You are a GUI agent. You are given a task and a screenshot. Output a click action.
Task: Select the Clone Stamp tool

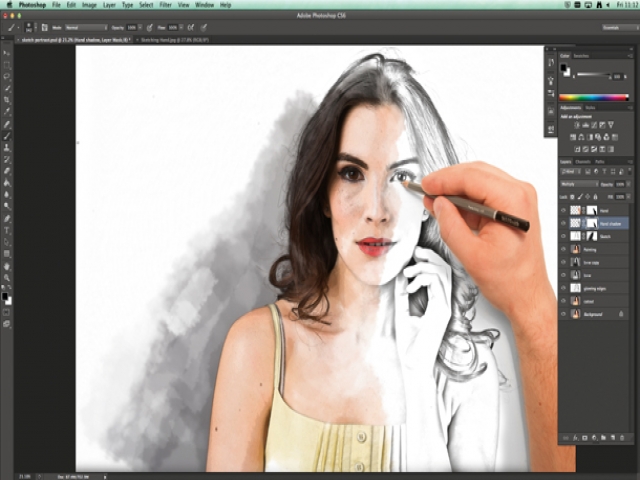pyautogui.click(x=7, y=148)
